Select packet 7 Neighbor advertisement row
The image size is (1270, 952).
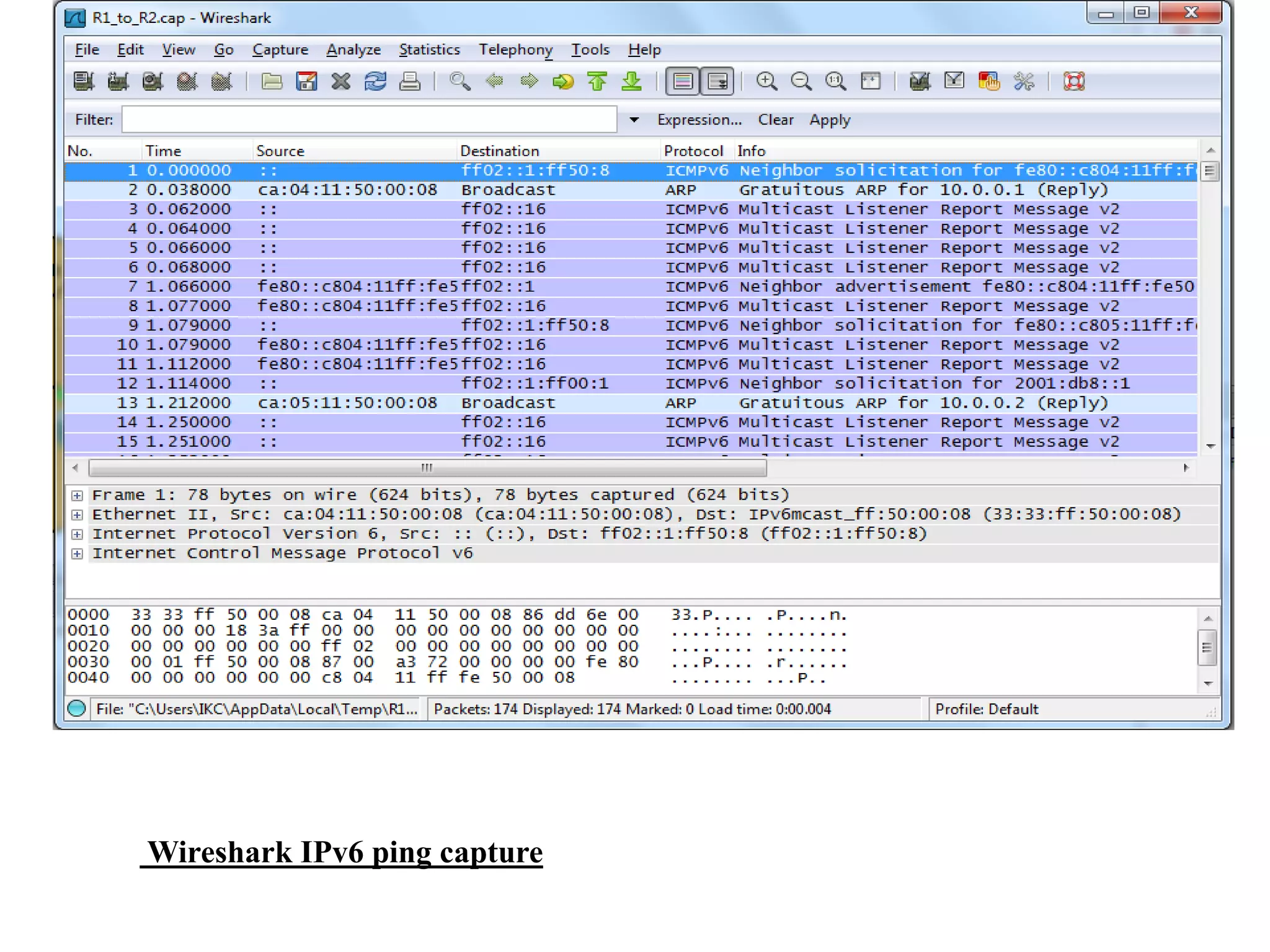coord(631,286)
